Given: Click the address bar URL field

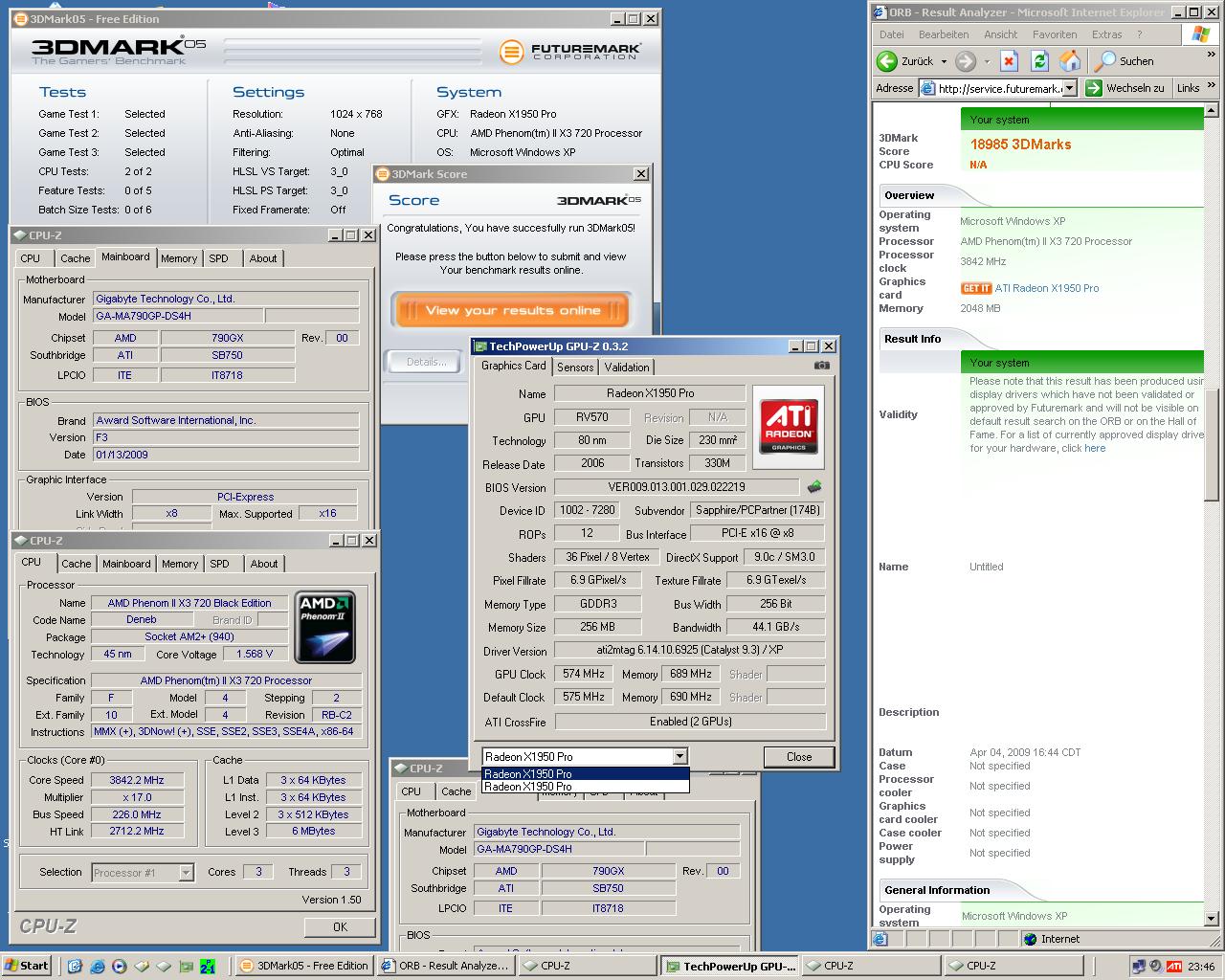Looking at the screenshot, I should click(999, 88).
